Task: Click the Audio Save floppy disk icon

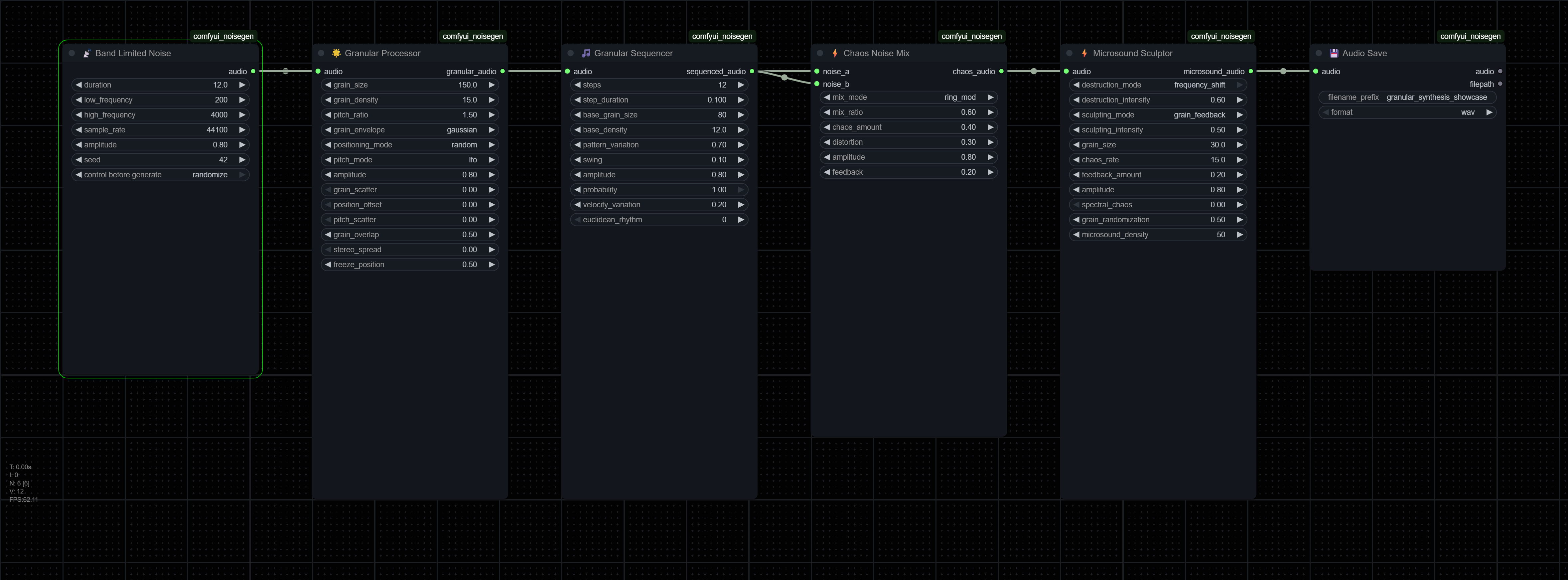Action: click(x=1334, y=54)
